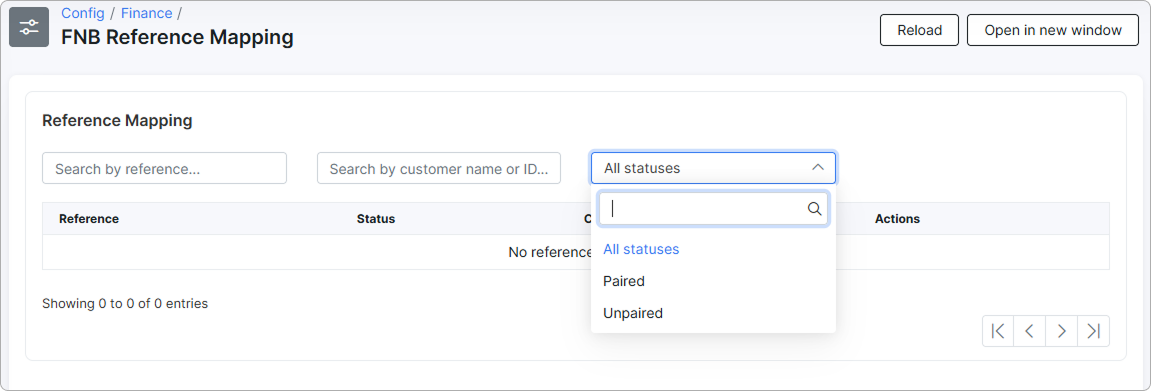Viewport: 1151px width, 391px height.
Task: Open the Config breadcrumb link
Action: pyautogui.click(x=83, y=13)
